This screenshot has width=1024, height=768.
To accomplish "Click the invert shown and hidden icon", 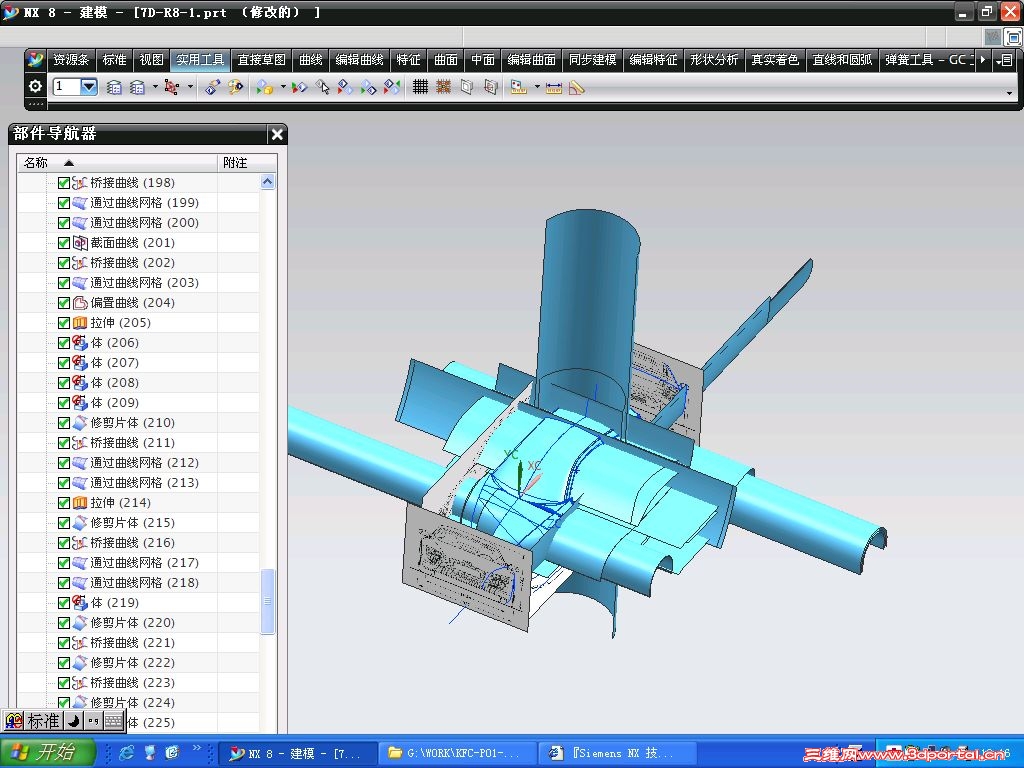I will [x=392, y=87].
